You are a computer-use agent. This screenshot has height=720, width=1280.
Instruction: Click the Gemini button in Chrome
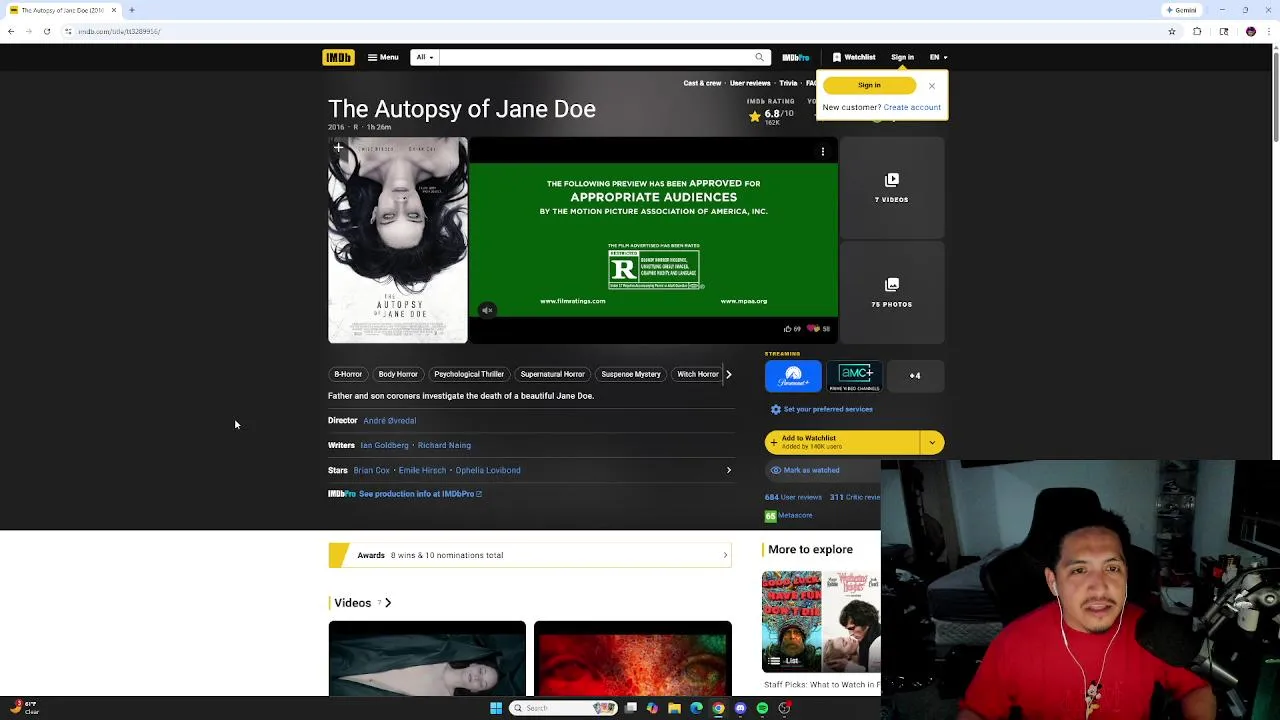[1181, 10]
